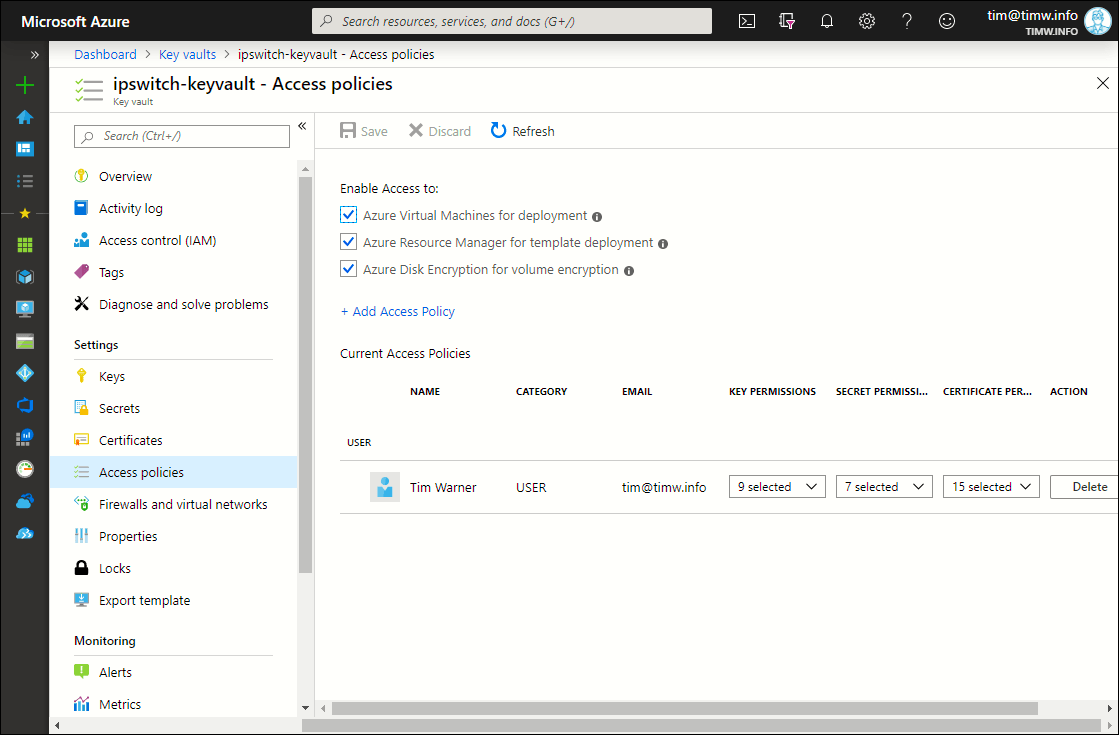Uncheck Azure Virtual Machines for deployment
Viewport: 1119px width, 735px height.
tap(349, 215)
